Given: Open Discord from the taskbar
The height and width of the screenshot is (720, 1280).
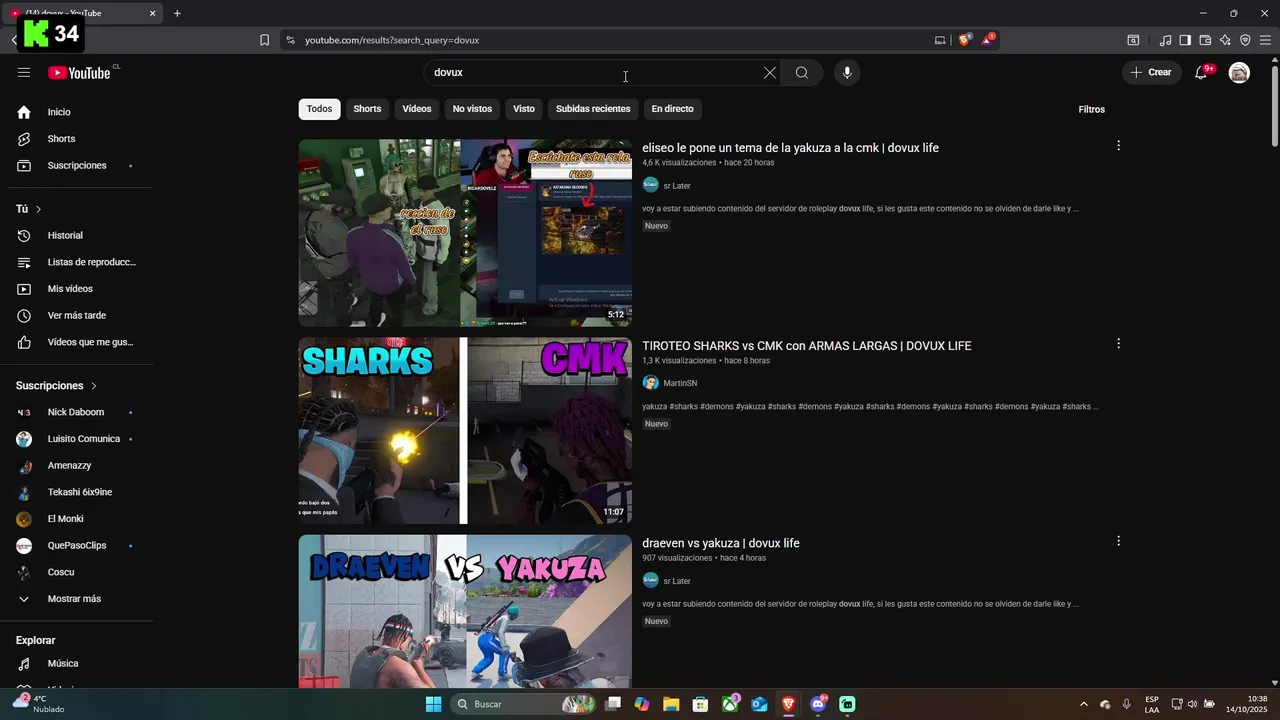Looking at the screenshot, I should (818, 704).
